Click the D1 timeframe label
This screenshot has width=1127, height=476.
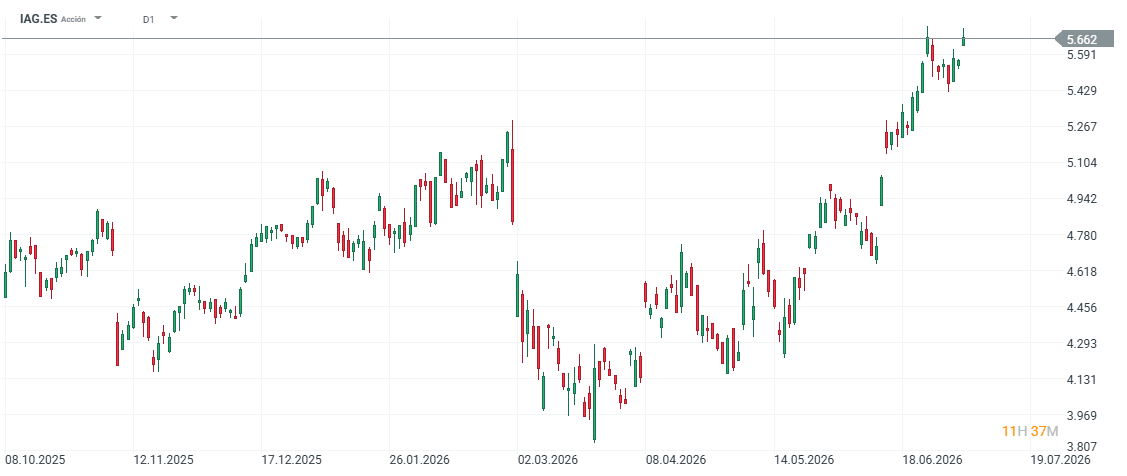coord(148,19)
